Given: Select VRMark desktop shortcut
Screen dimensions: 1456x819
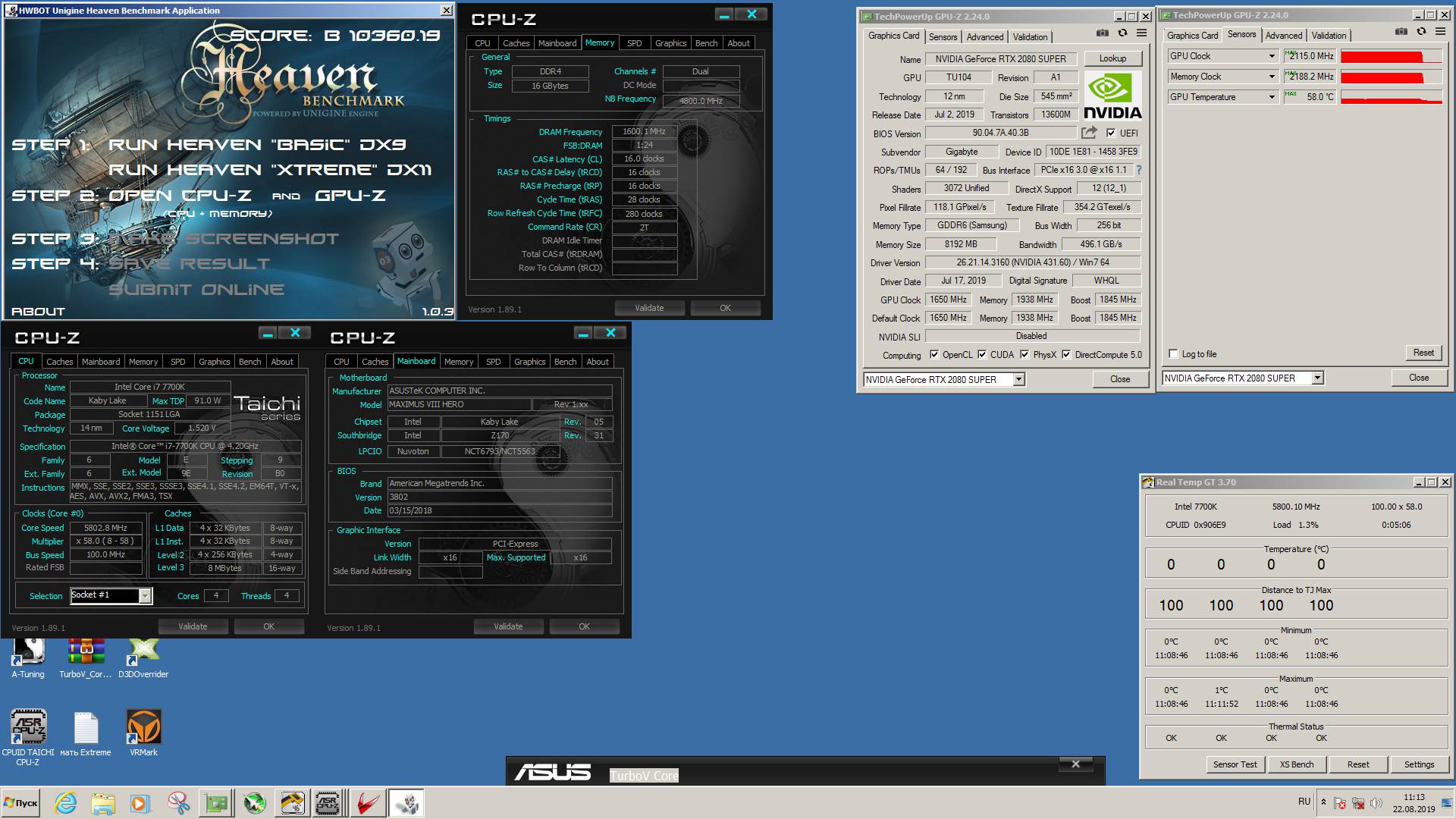Looking at the screenshot, I should pyautogui.click(x=143, y=733).
